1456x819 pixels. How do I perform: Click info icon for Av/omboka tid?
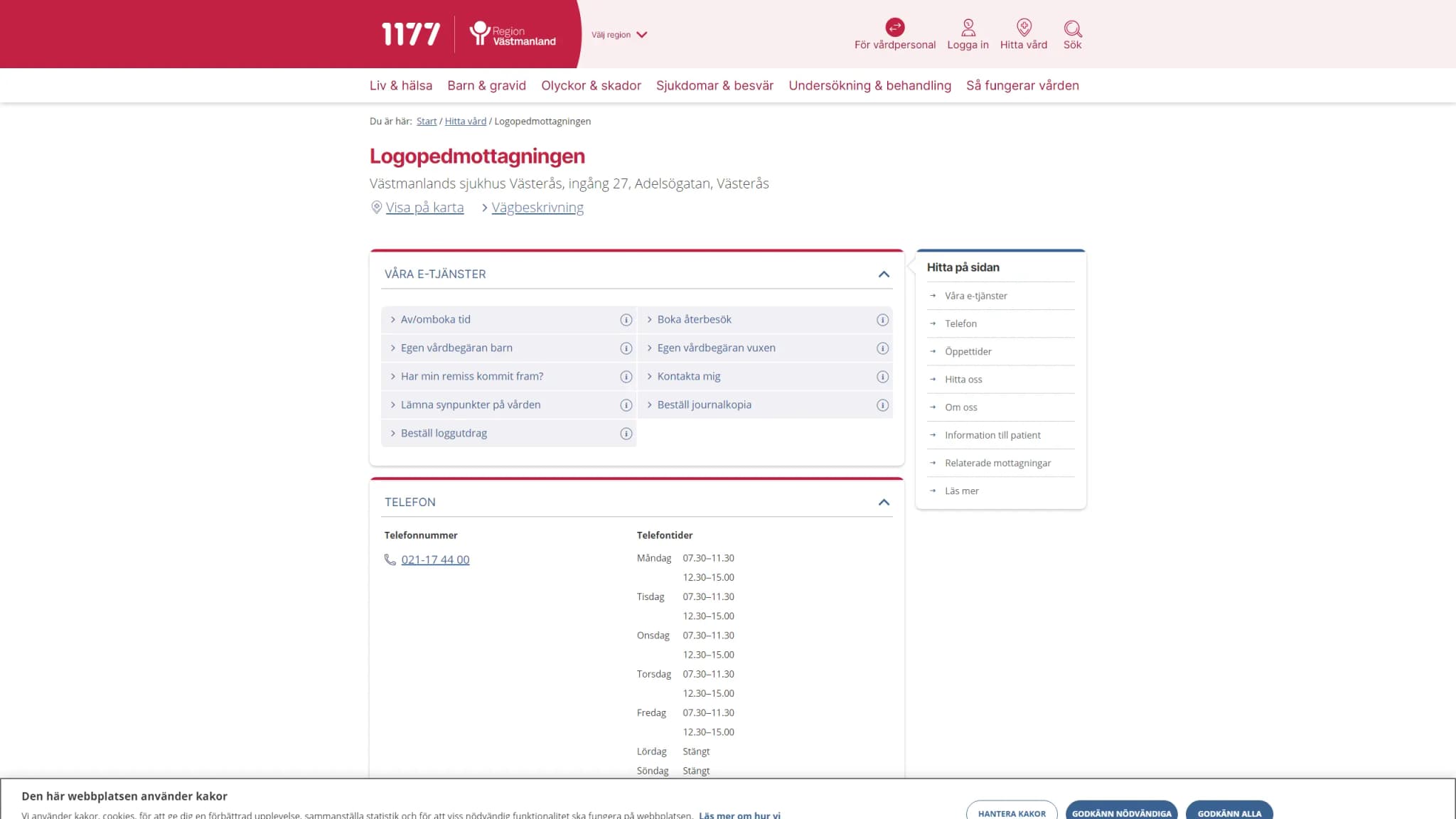[626, 320]
